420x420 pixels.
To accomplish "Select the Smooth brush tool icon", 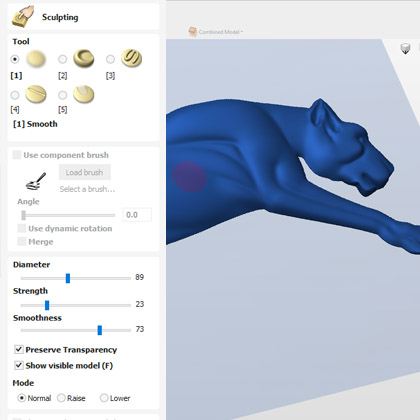I will pyautogui.click(x=36, y=59).
